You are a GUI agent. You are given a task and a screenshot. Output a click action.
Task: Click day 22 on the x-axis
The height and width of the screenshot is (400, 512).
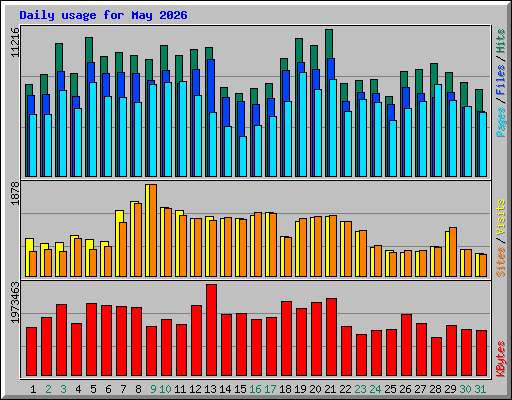[x=345, y=389]
